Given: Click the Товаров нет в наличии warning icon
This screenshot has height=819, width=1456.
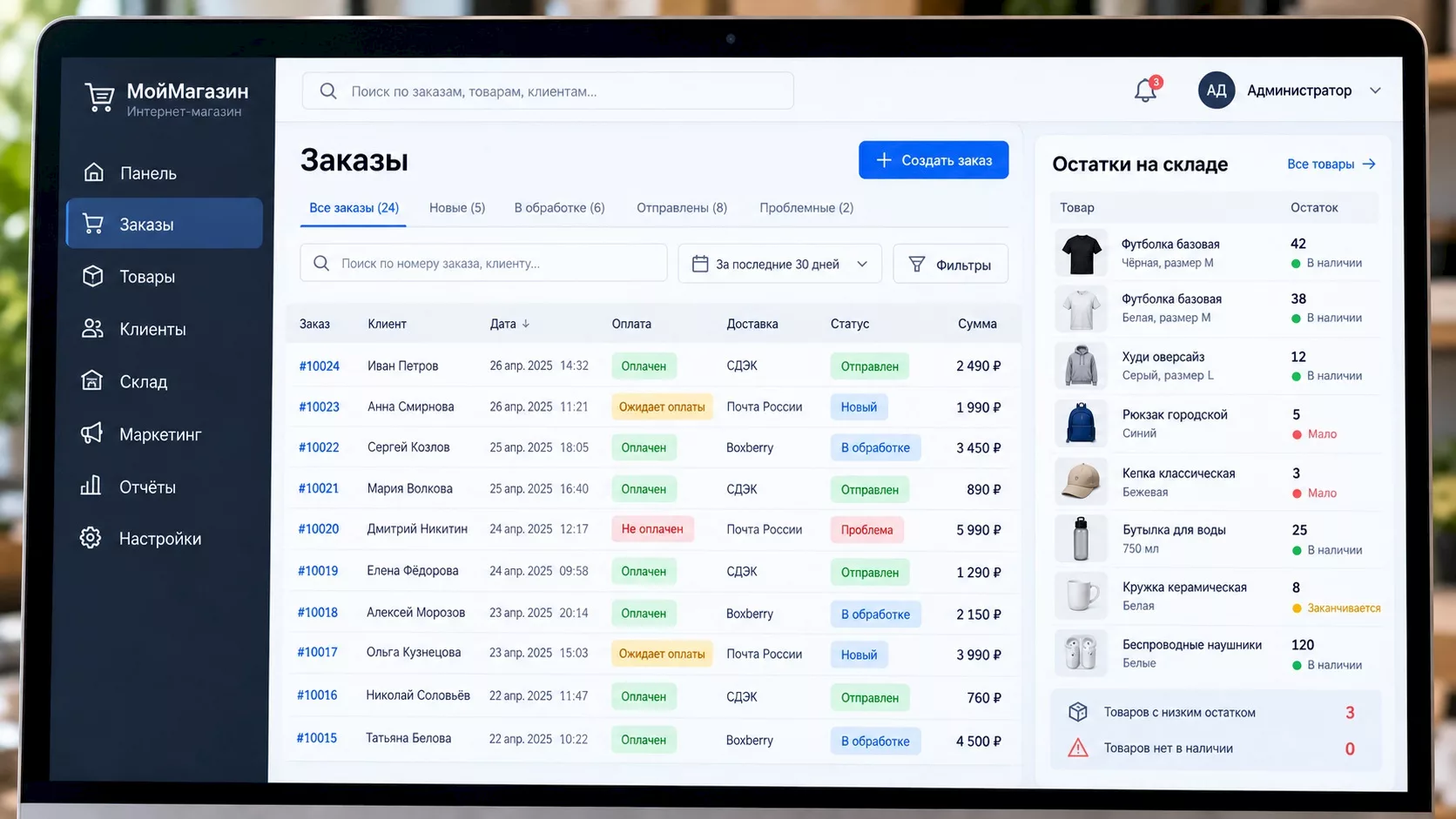Looking at the screenshot, I should pyautogui.click(x=1078, y=748).
